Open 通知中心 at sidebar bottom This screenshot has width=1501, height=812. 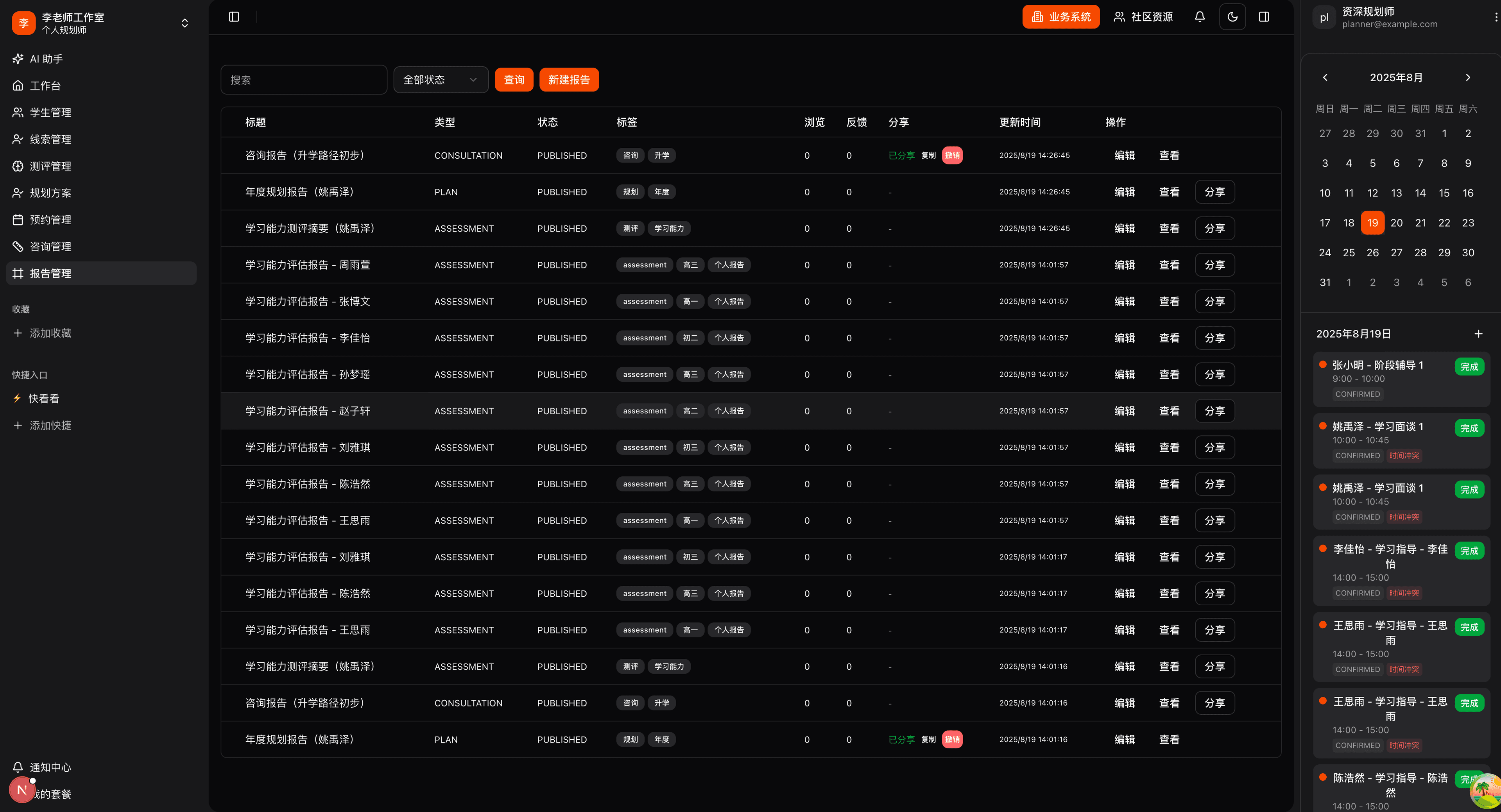point(50,767)
